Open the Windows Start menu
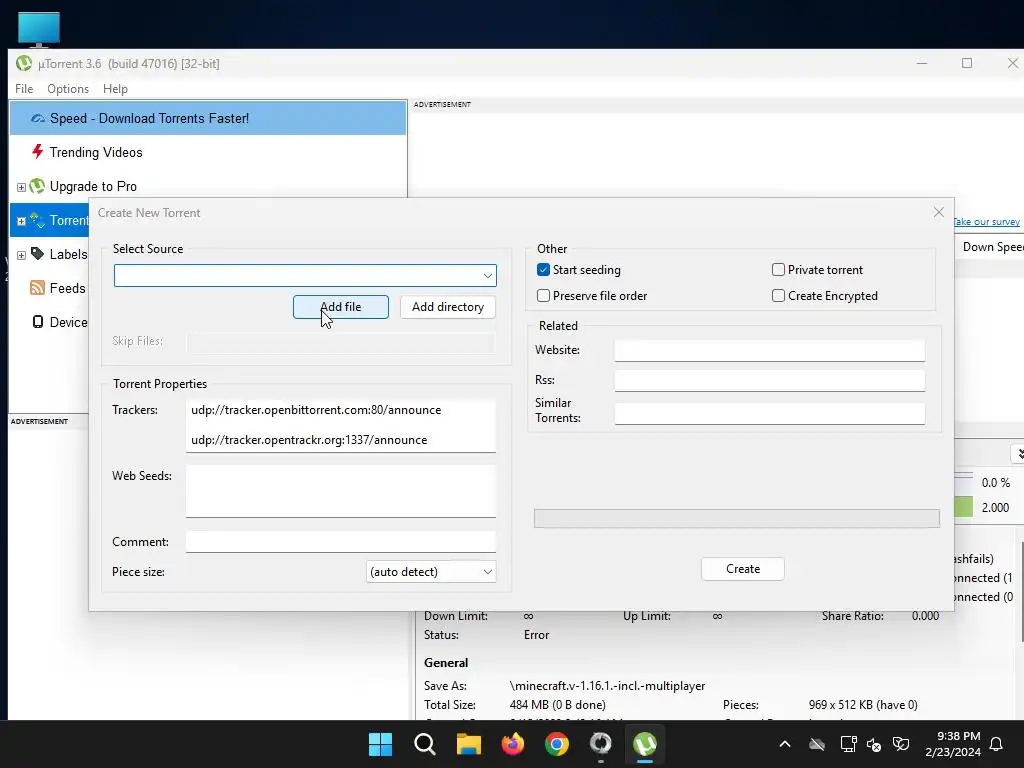 (380, 744)
